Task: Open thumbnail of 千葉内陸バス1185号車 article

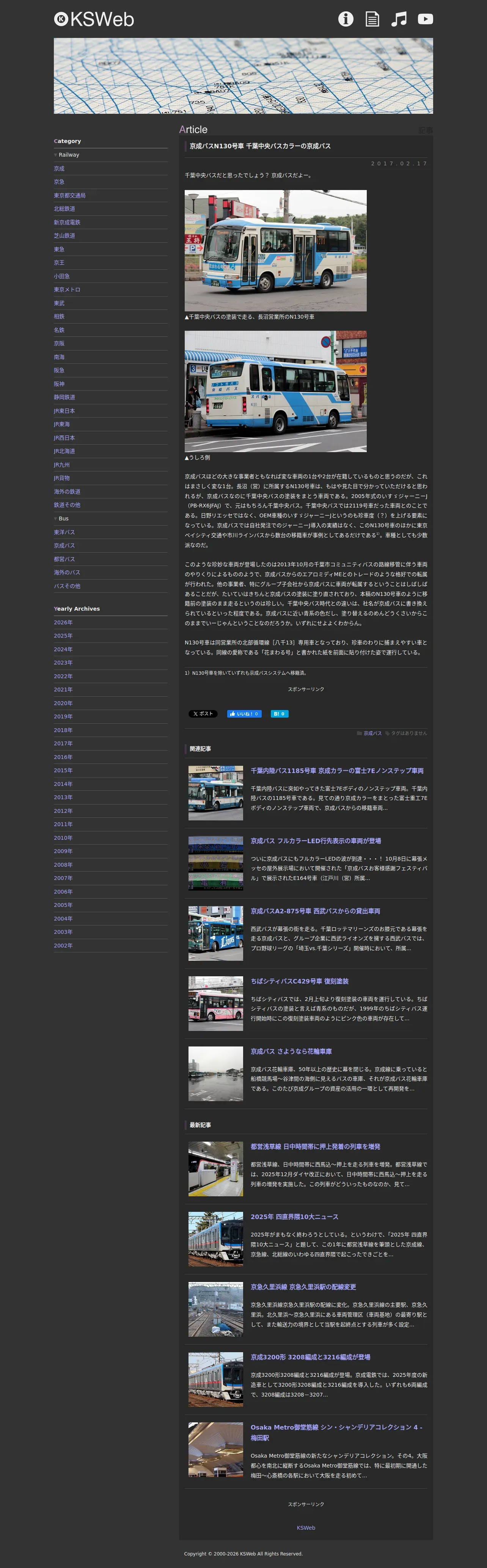Action: pyautogui.click(x=215, y=793)
